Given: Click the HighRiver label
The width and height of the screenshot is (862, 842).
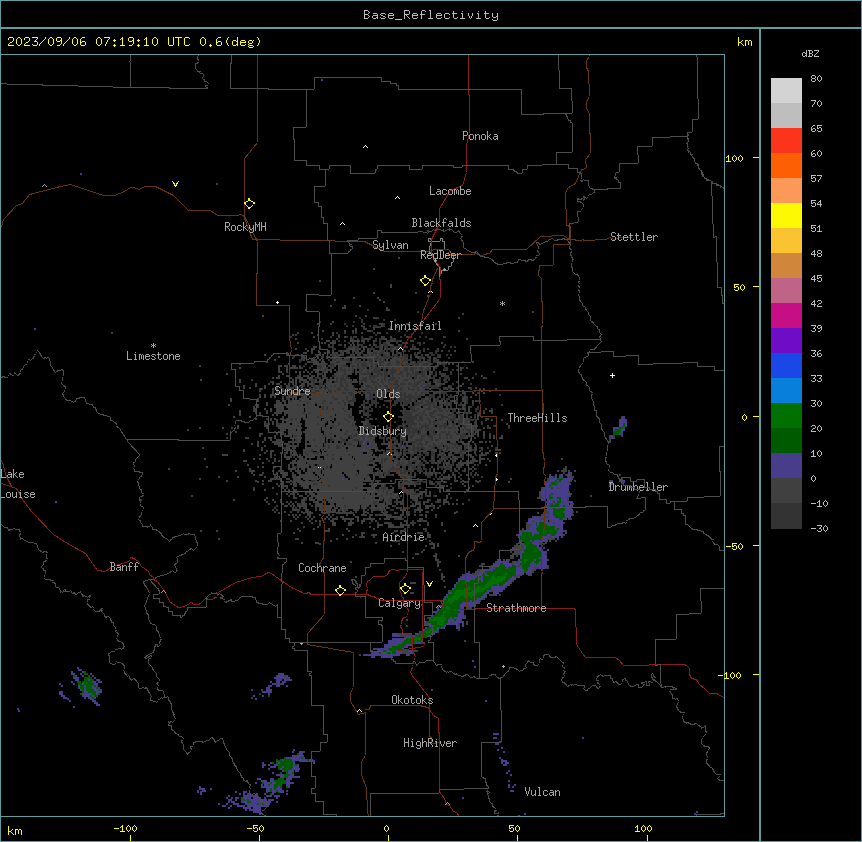Looking at the screenshot, I should point(430,743).
